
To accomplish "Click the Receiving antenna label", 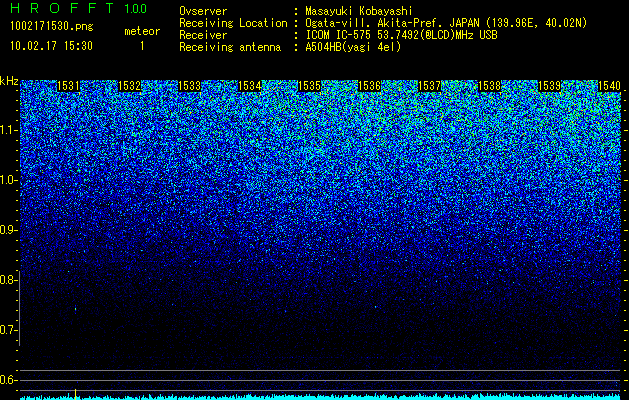I will [230, 47].
